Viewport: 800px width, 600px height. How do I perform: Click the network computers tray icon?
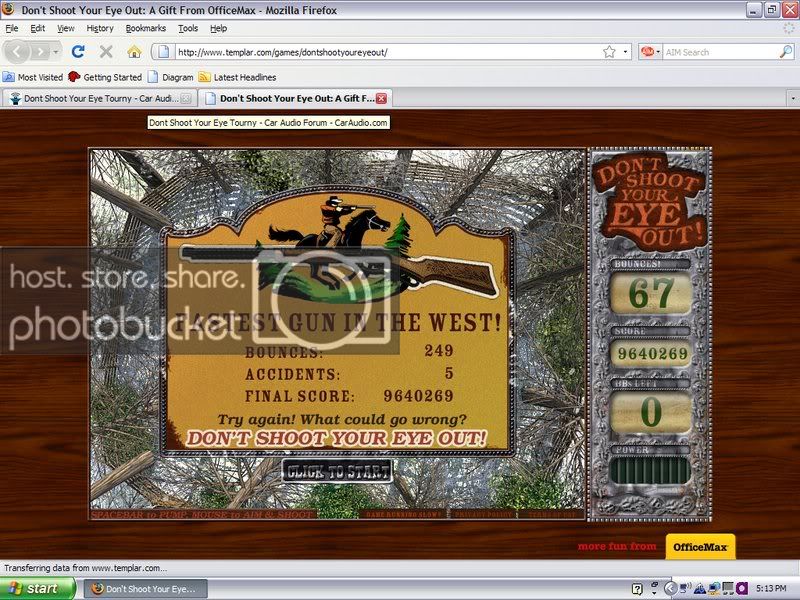coord(714,589)
